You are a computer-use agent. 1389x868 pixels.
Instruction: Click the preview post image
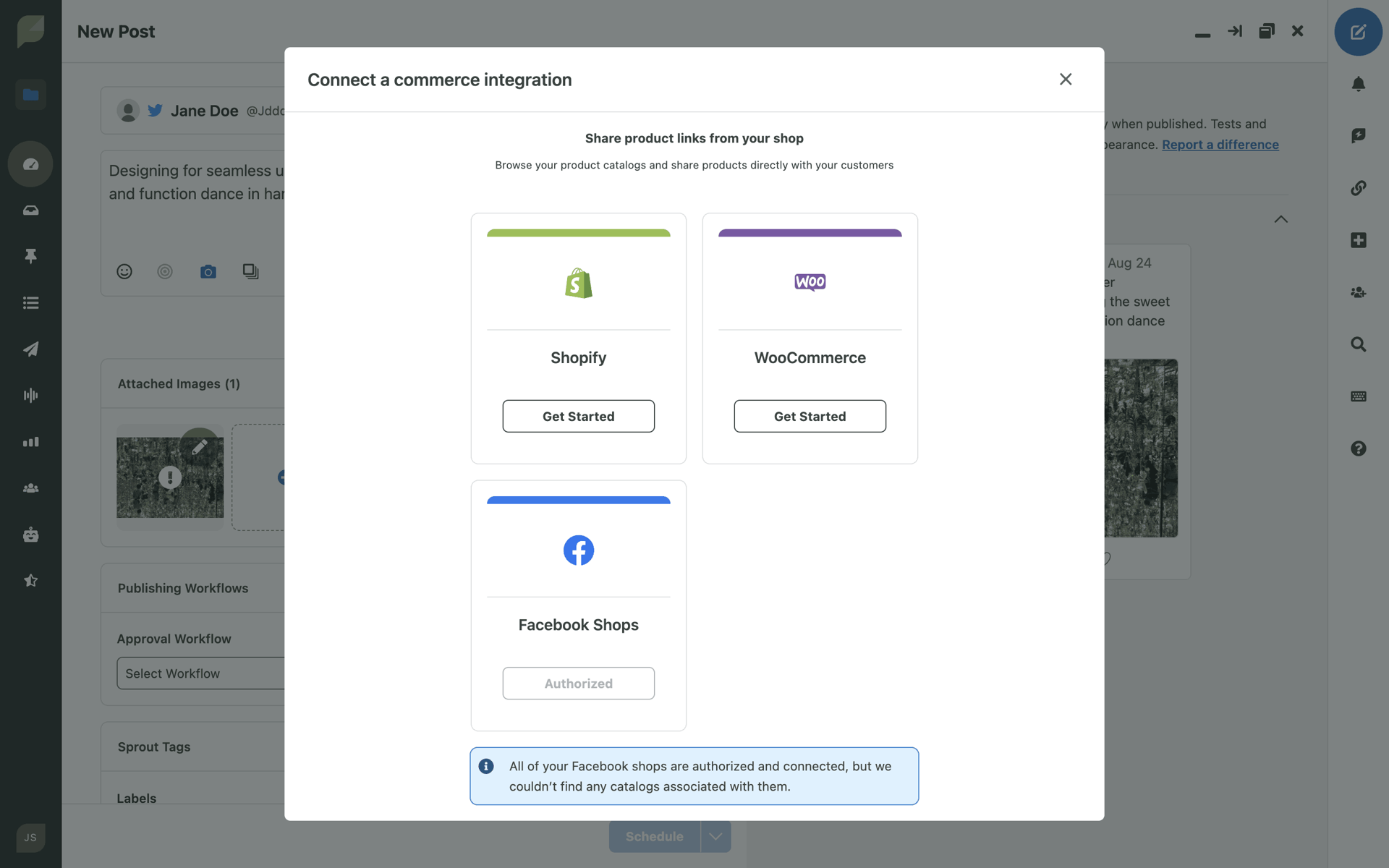pos(1141,448)
